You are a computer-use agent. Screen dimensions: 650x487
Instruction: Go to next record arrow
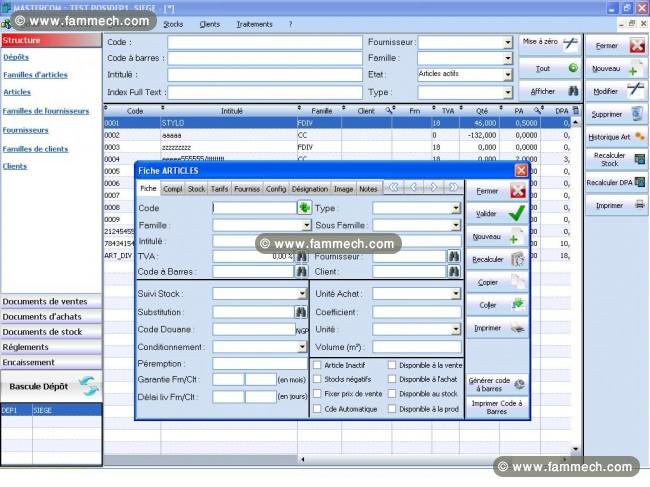click(433, 188)
